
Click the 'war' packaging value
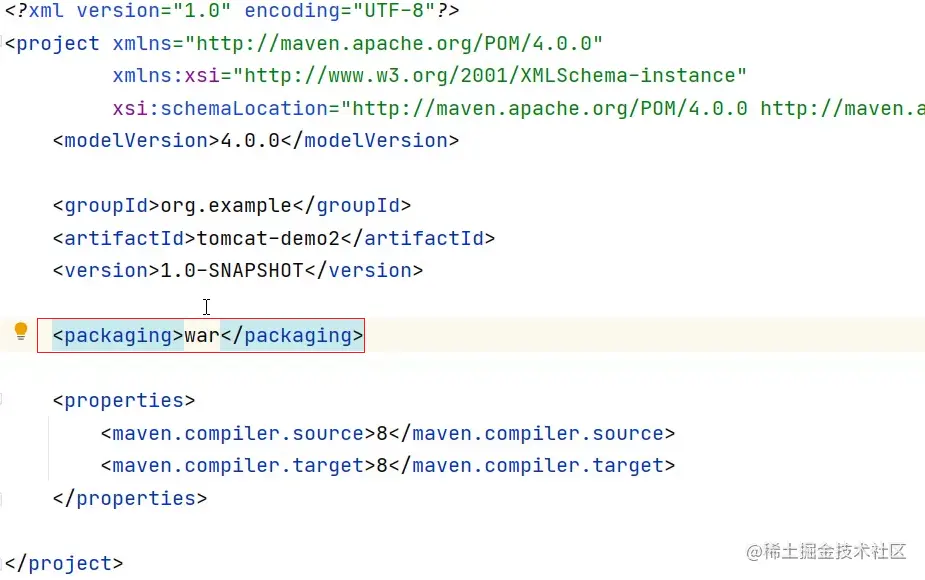pos(202,336)
